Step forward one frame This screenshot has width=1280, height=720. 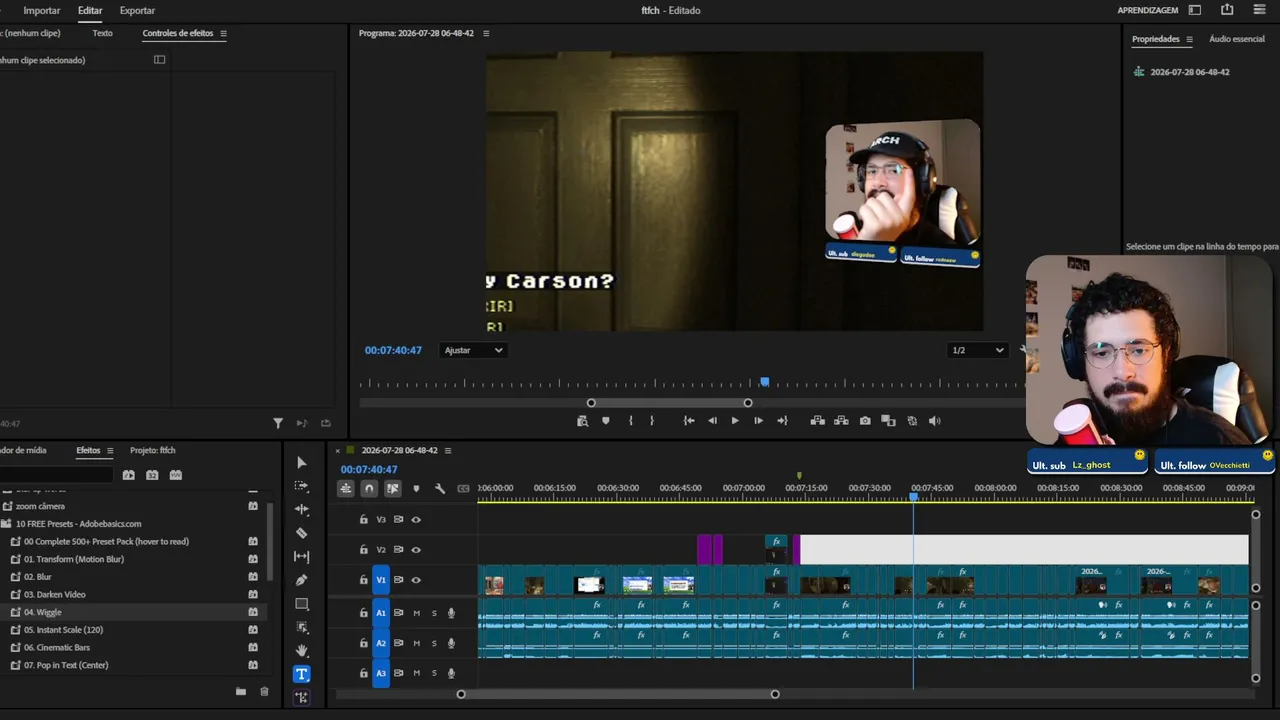pos(758,421)
